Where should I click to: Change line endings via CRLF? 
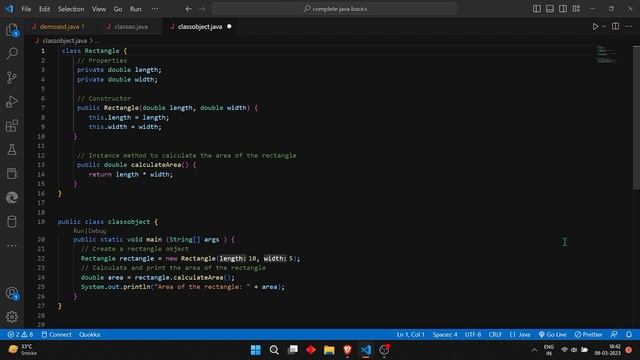pos(495,334)
